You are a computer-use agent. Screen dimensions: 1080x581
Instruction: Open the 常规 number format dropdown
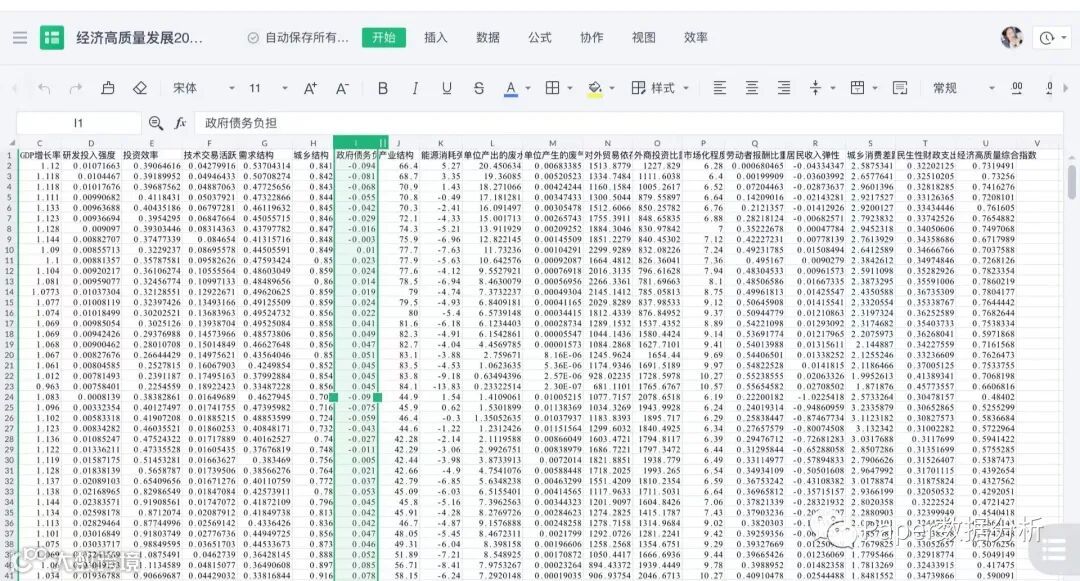[964, 88]
